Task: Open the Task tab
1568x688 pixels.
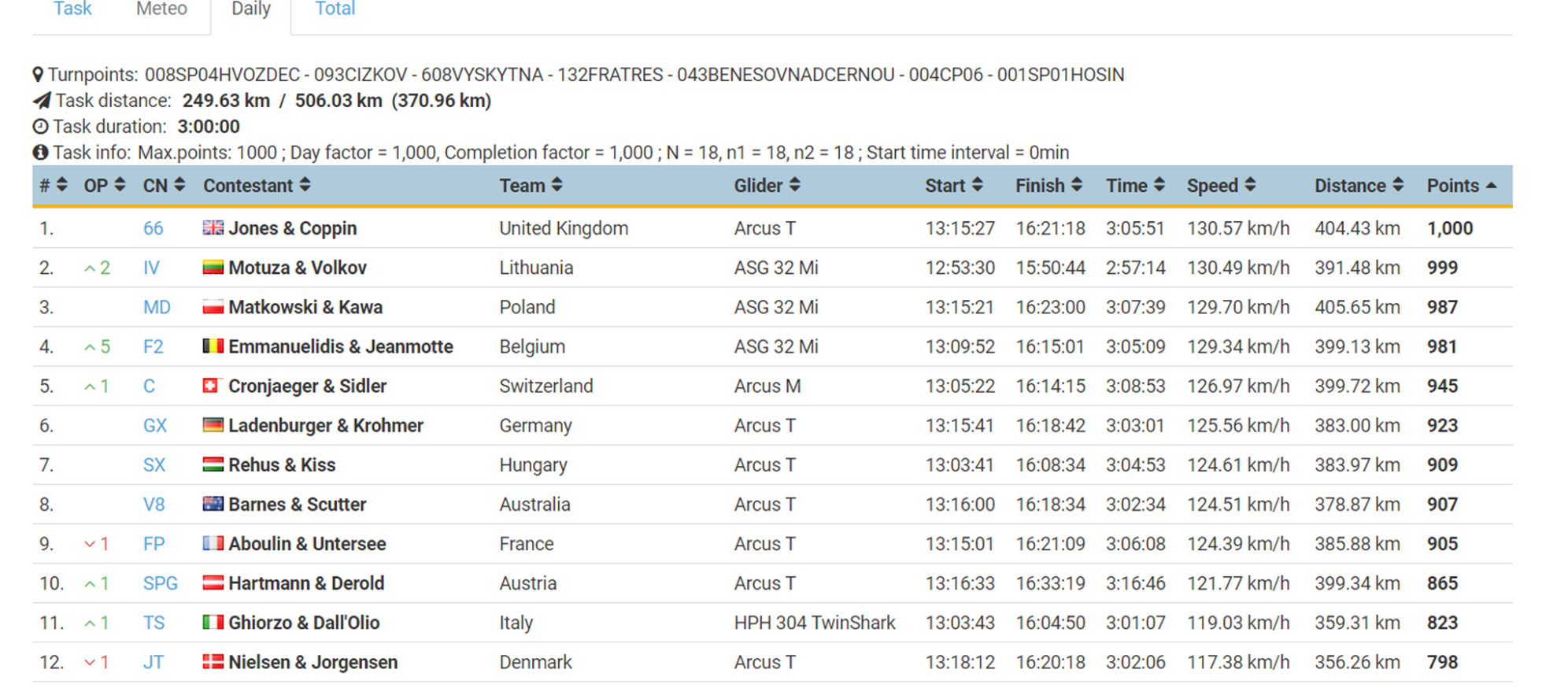Action: [72, 9]
